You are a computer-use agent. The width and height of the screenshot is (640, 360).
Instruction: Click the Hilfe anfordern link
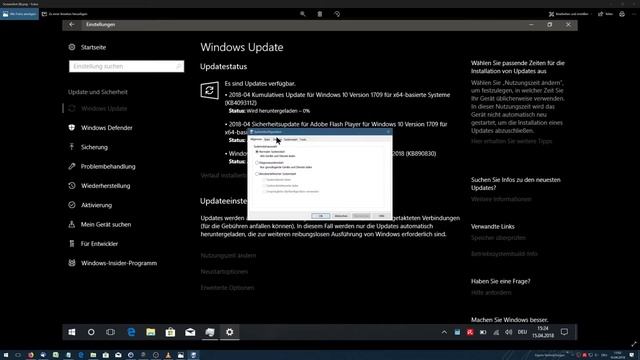pos(491,293)
